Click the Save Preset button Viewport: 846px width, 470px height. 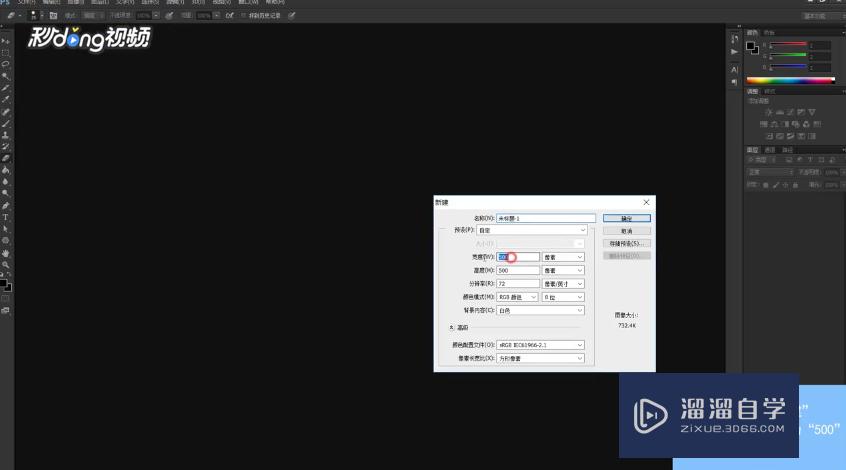(x=626, y=244)
